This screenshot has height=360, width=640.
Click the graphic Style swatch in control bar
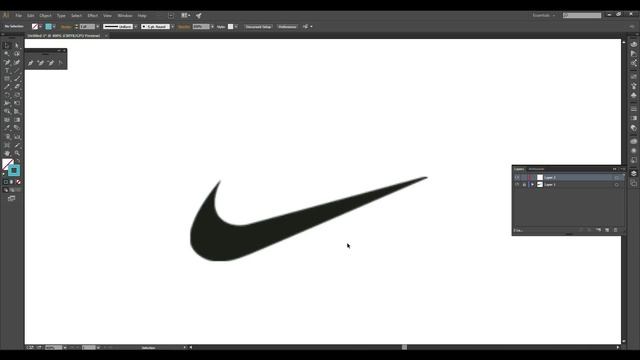231,27
